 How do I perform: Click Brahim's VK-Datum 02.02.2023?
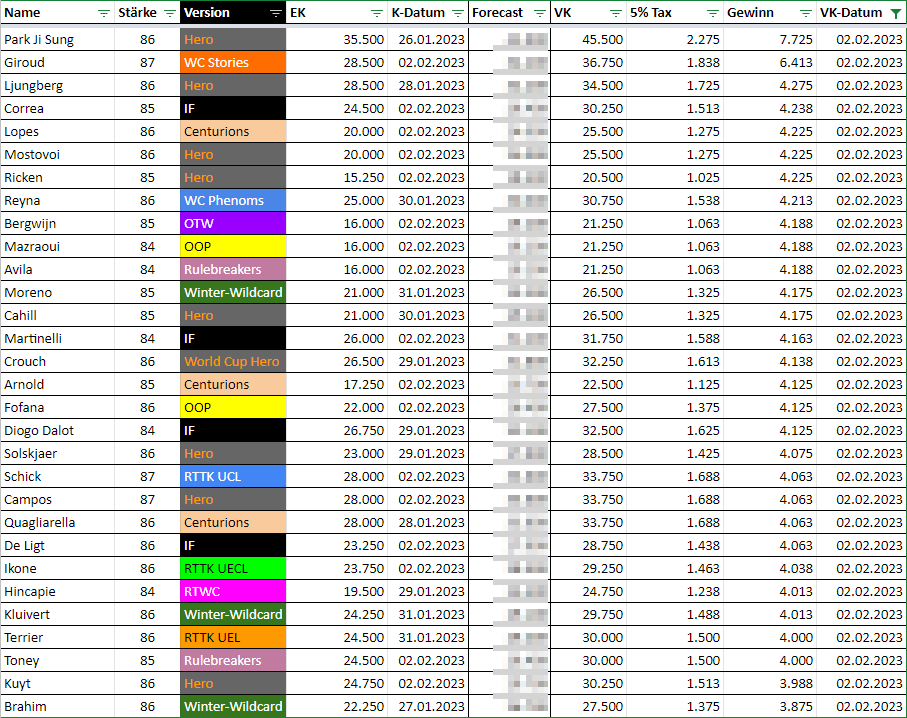click(x=869, y=706)
